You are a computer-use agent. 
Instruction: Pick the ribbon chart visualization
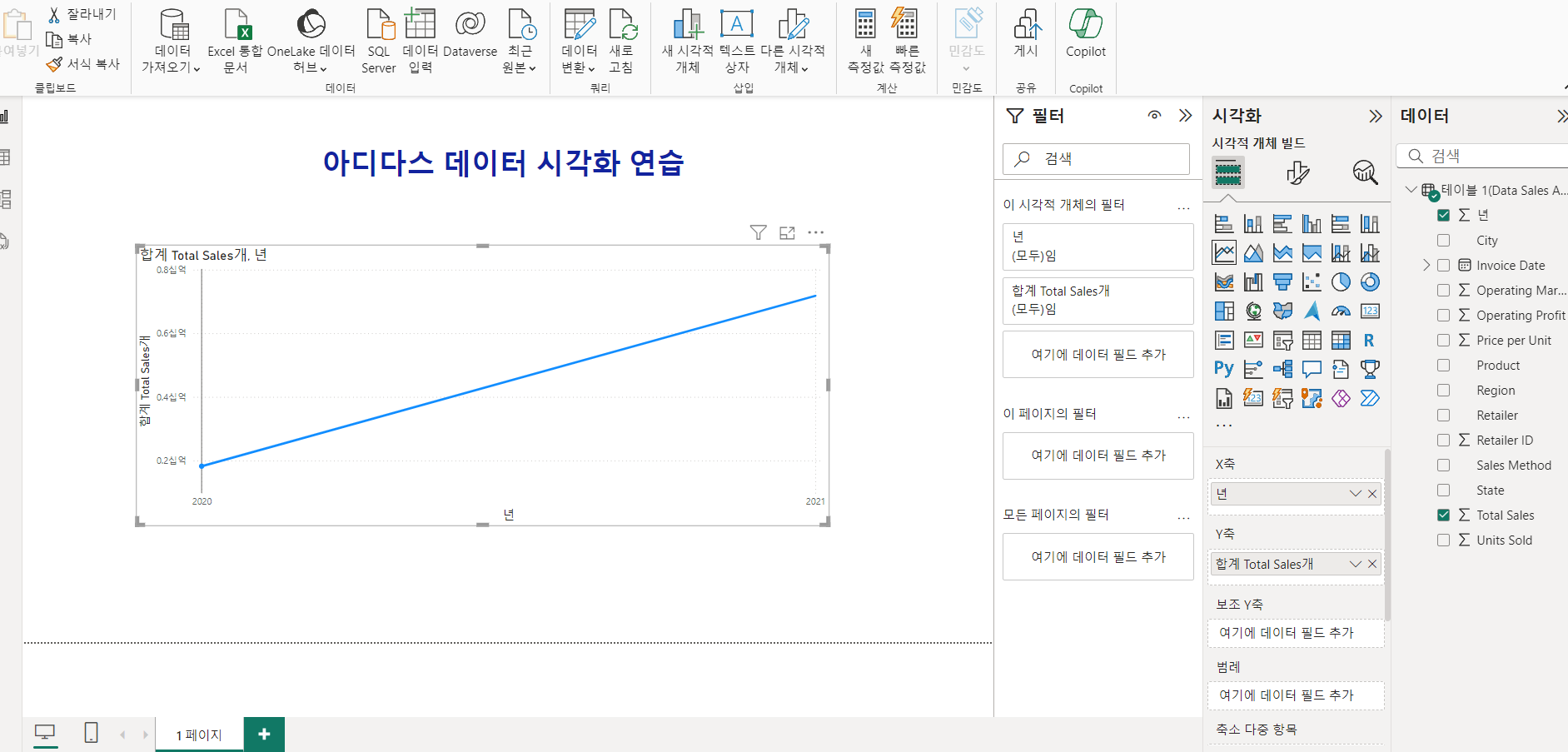click(1223, 281)
